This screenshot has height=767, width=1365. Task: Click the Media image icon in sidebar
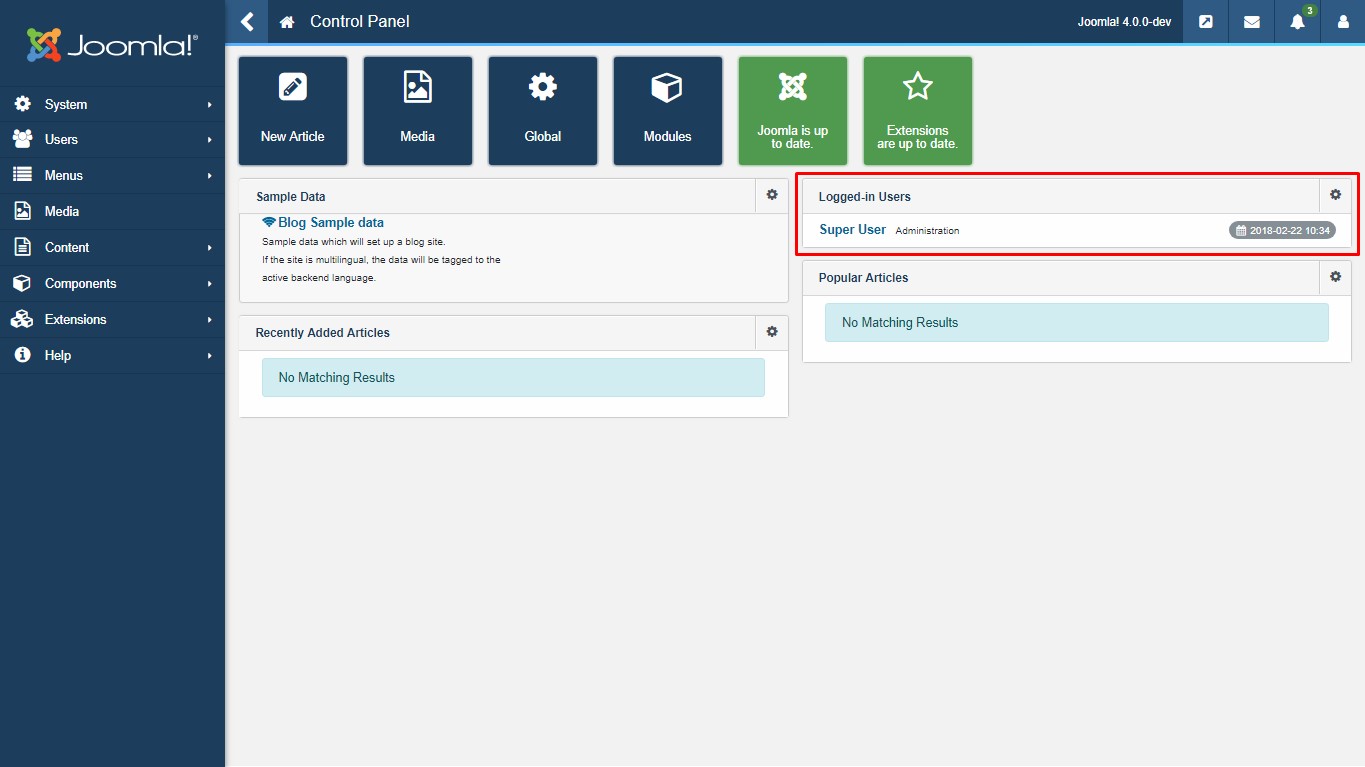click(x=22, y=211)
